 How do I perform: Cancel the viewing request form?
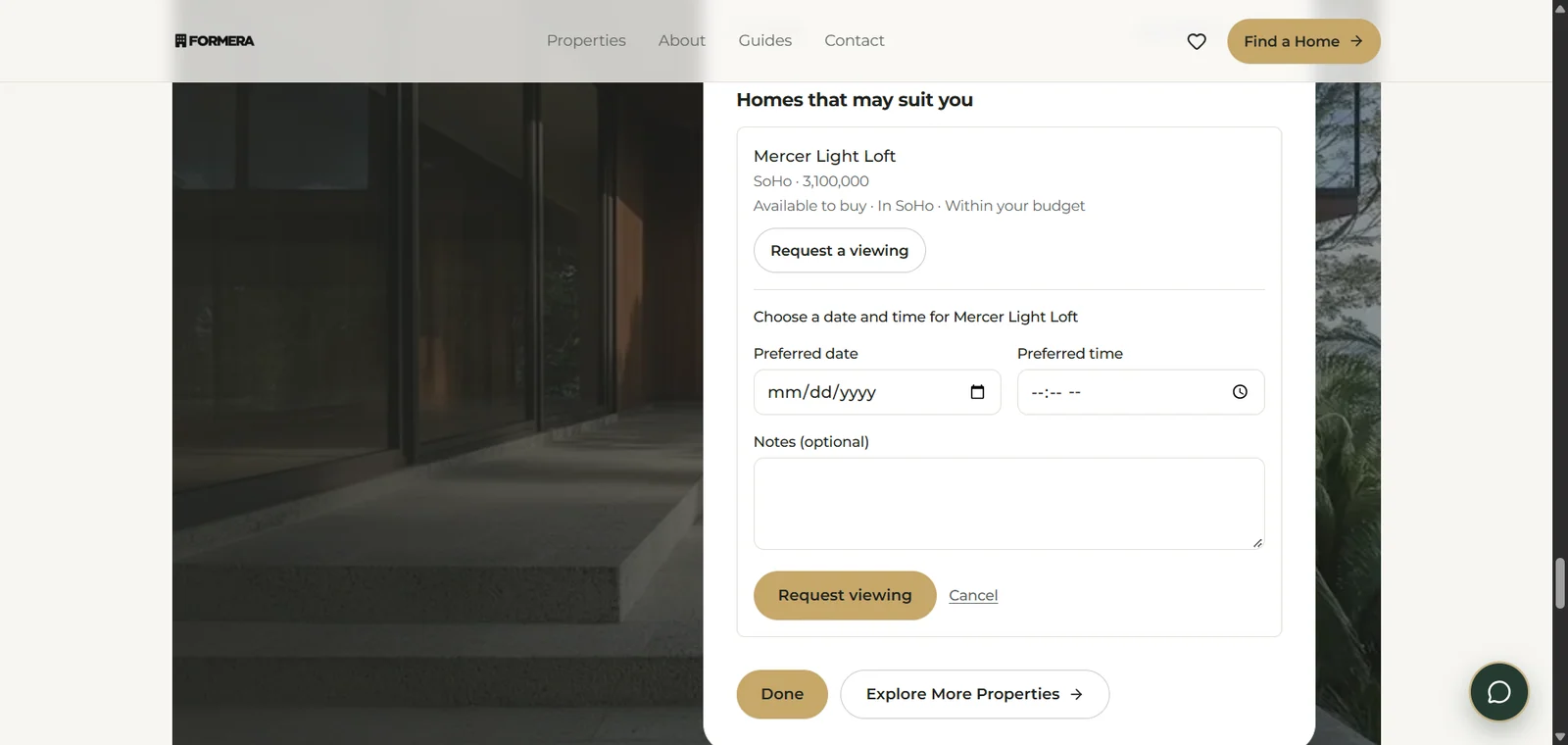point(973,595)
